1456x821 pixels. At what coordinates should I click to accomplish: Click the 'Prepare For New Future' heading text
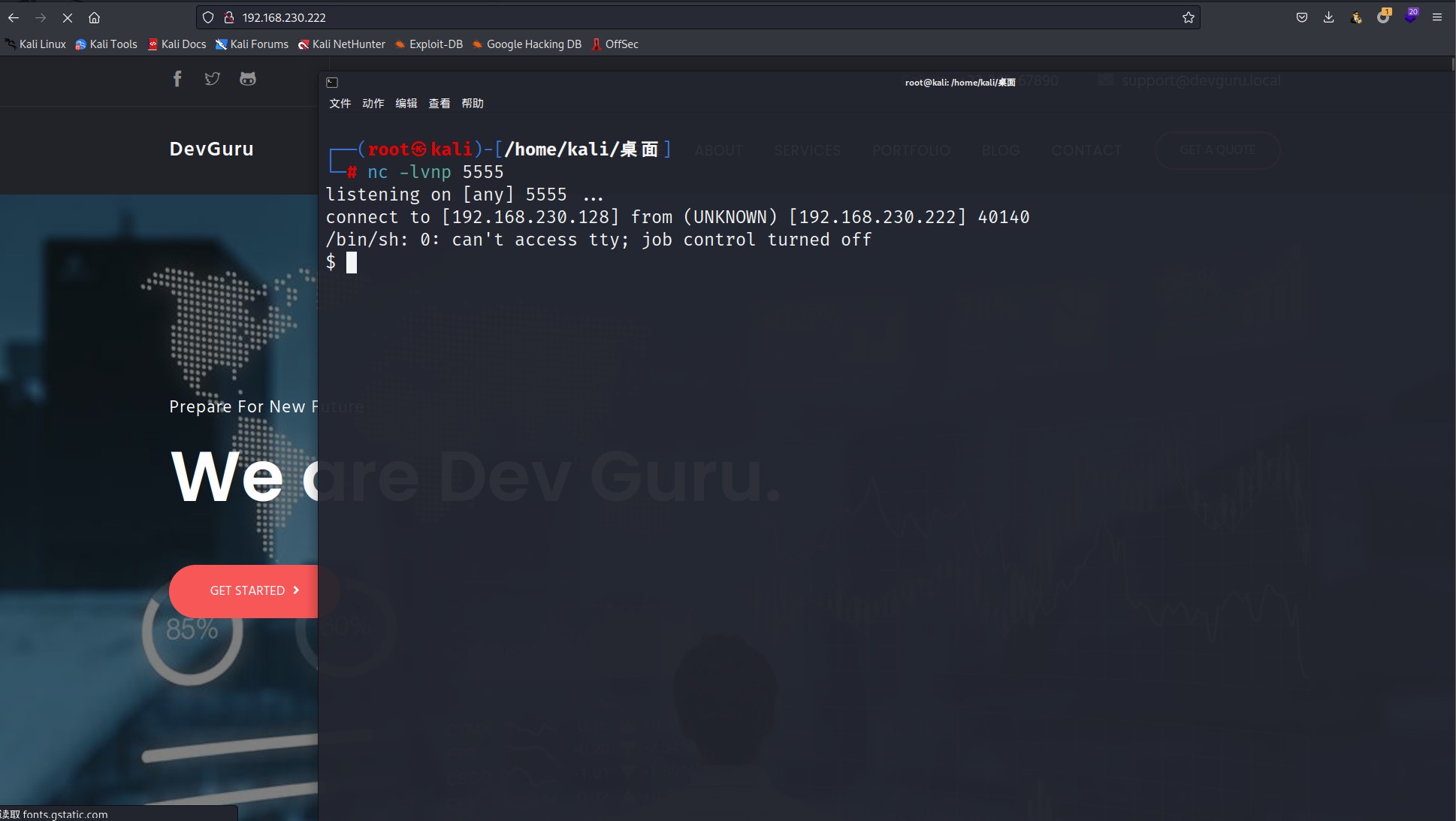[267, 406]
